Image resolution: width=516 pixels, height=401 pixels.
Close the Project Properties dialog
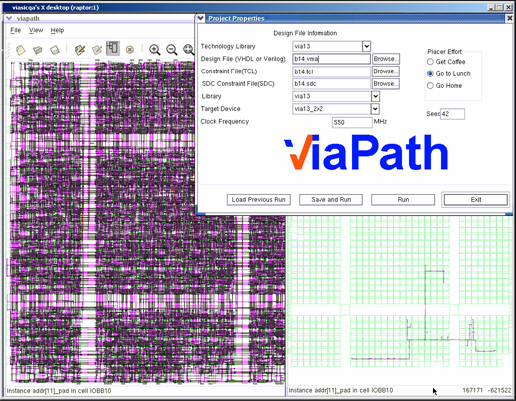510,18
